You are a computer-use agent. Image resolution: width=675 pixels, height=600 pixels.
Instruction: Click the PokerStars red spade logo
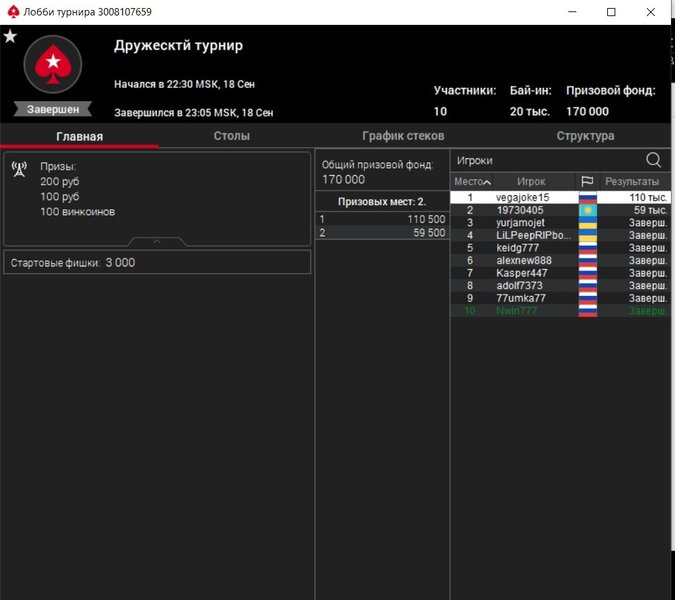[51, 67]
